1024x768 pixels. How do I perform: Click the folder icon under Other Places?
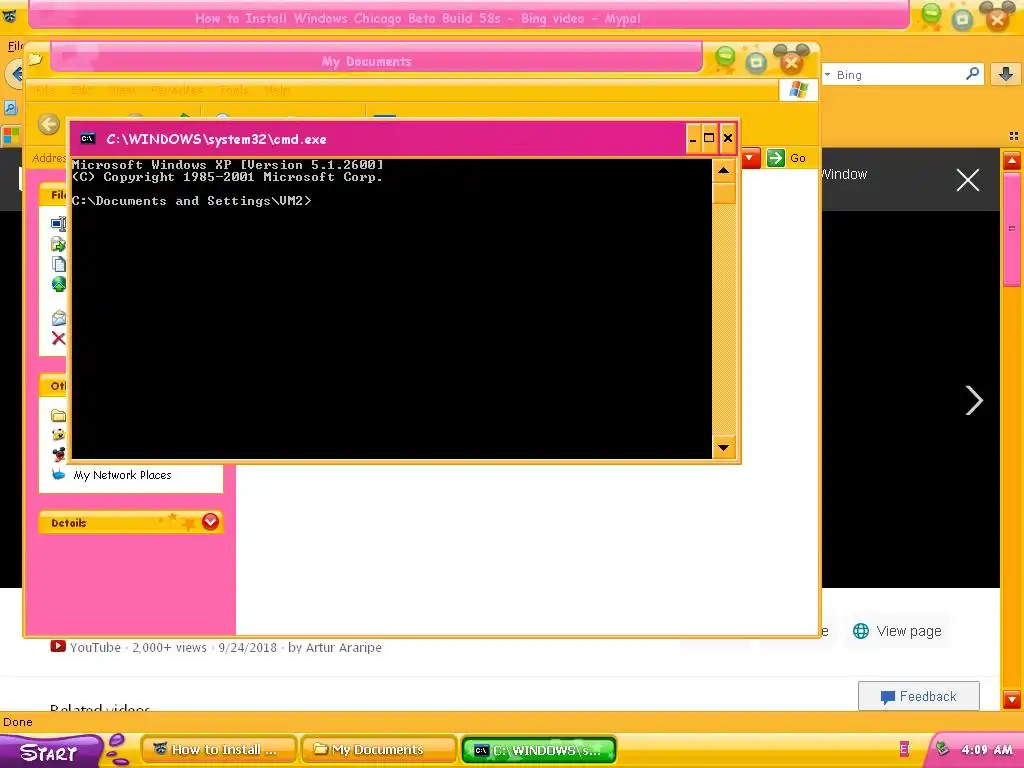point(59,415)
